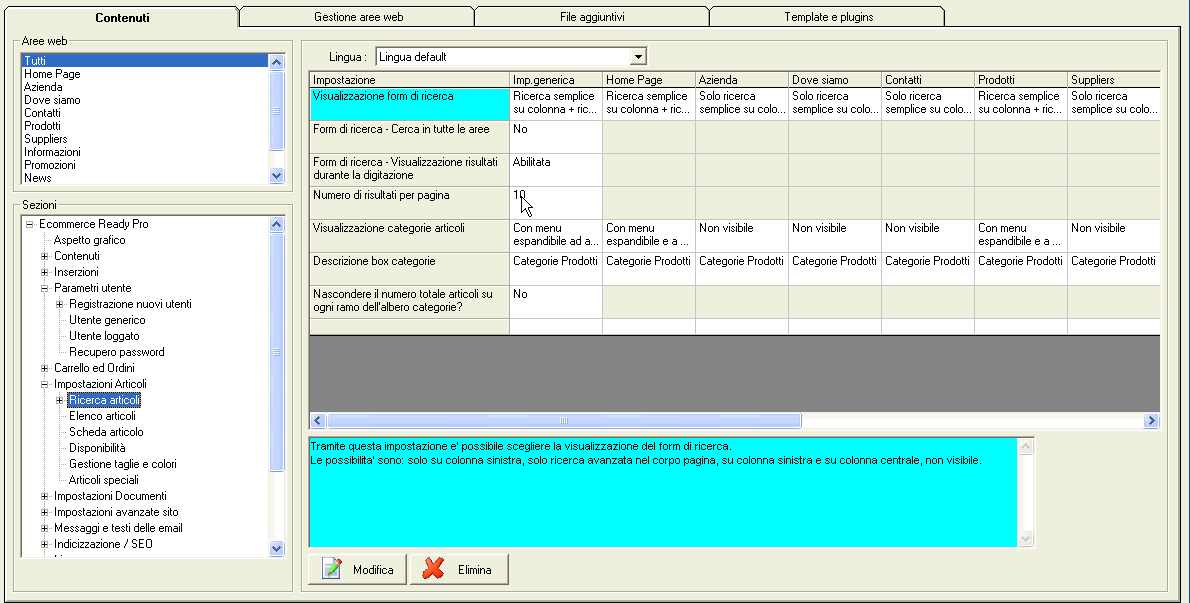Click Sezioni tree scroll up arrow

(x=276, y=225)
